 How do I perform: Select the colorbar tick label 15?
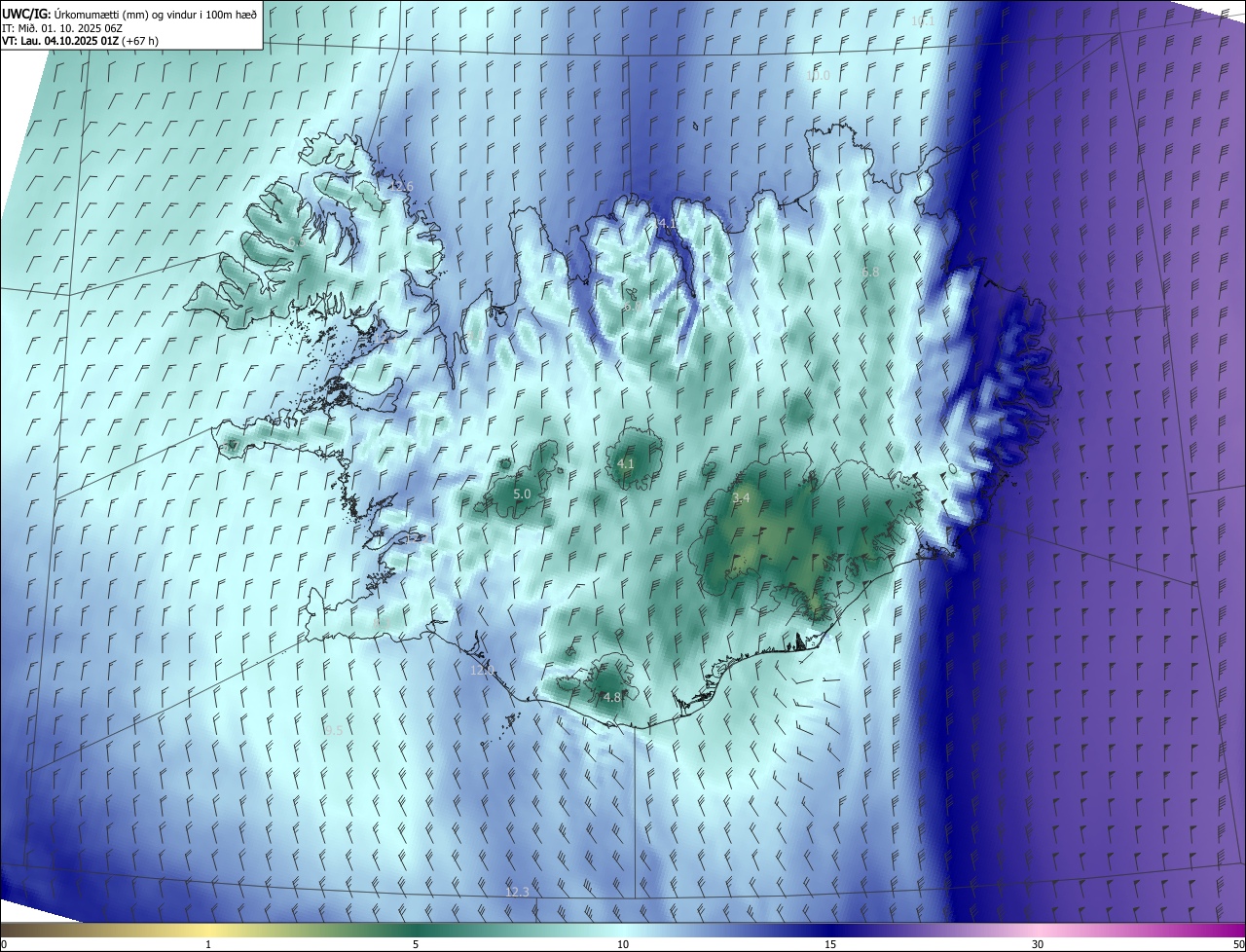(830, 944)
